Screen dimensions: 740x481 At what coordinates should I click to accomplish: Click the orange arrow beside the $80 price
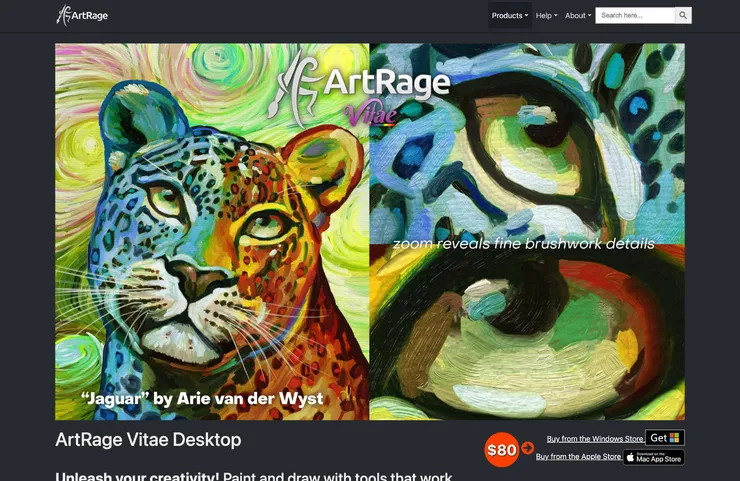(x=528, y=447)
